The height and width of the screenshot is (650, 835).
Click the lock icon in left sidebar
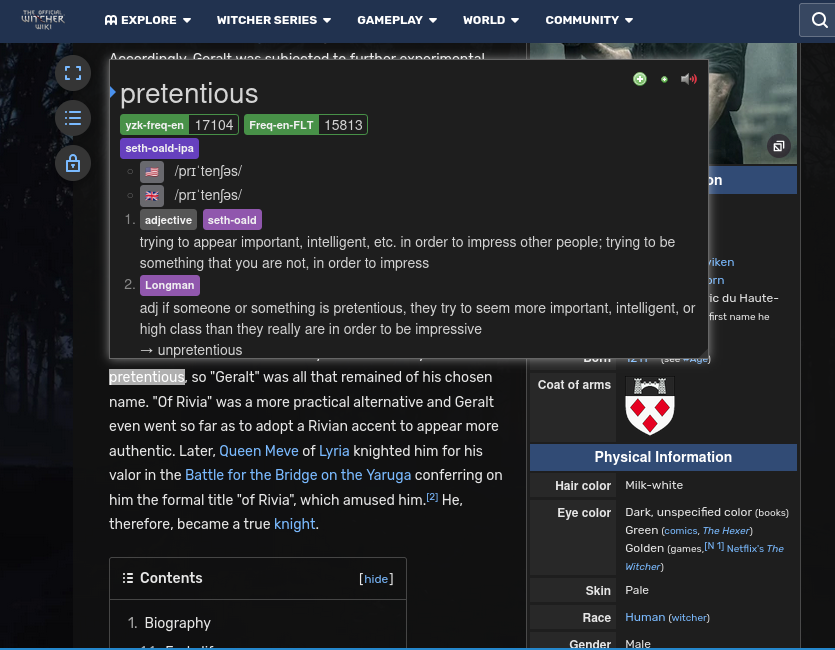tap(73, 163)
